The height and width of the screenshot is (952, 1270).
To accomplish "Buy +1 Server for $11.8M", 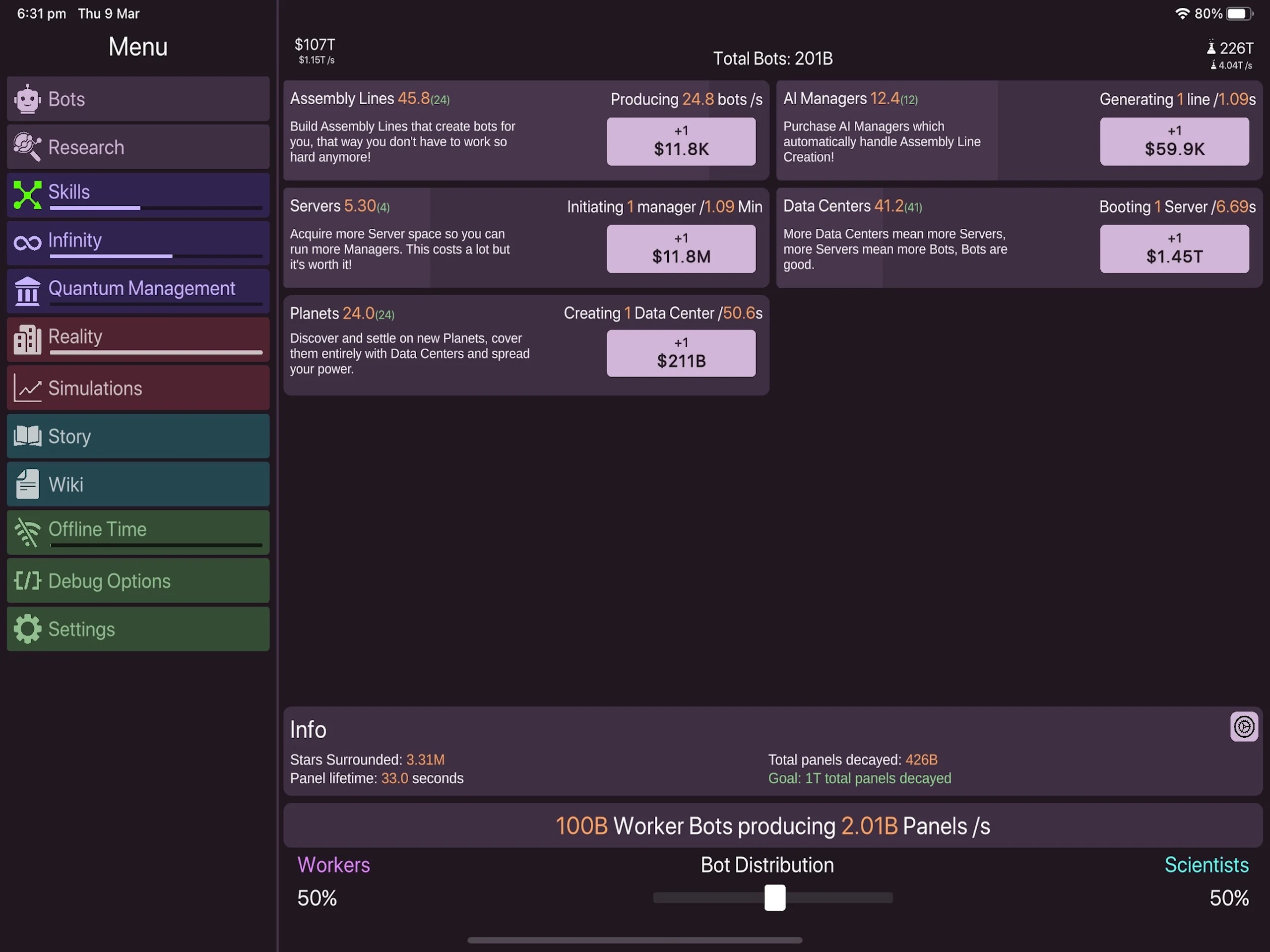I will click(680, 249).
